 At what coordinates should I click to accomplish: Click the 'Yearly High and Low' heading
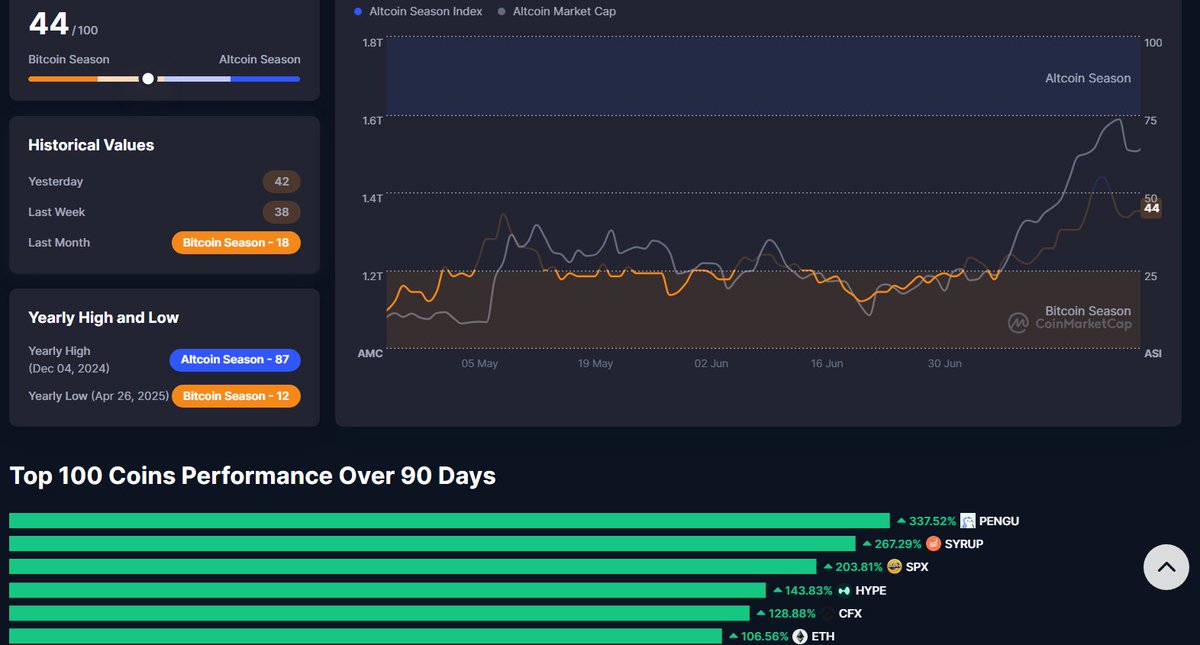point(104,318)
